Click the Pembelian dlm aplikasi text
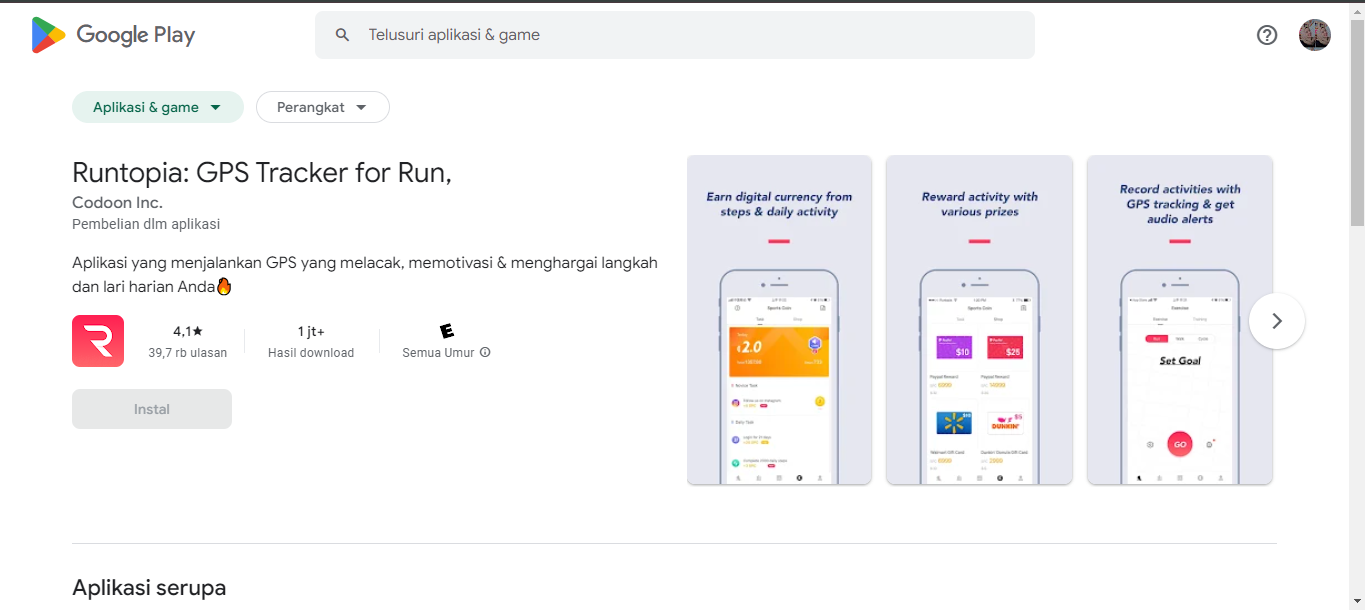This screenshot has height=610, width=1365. pyautogui.click(x=146, y=224)
